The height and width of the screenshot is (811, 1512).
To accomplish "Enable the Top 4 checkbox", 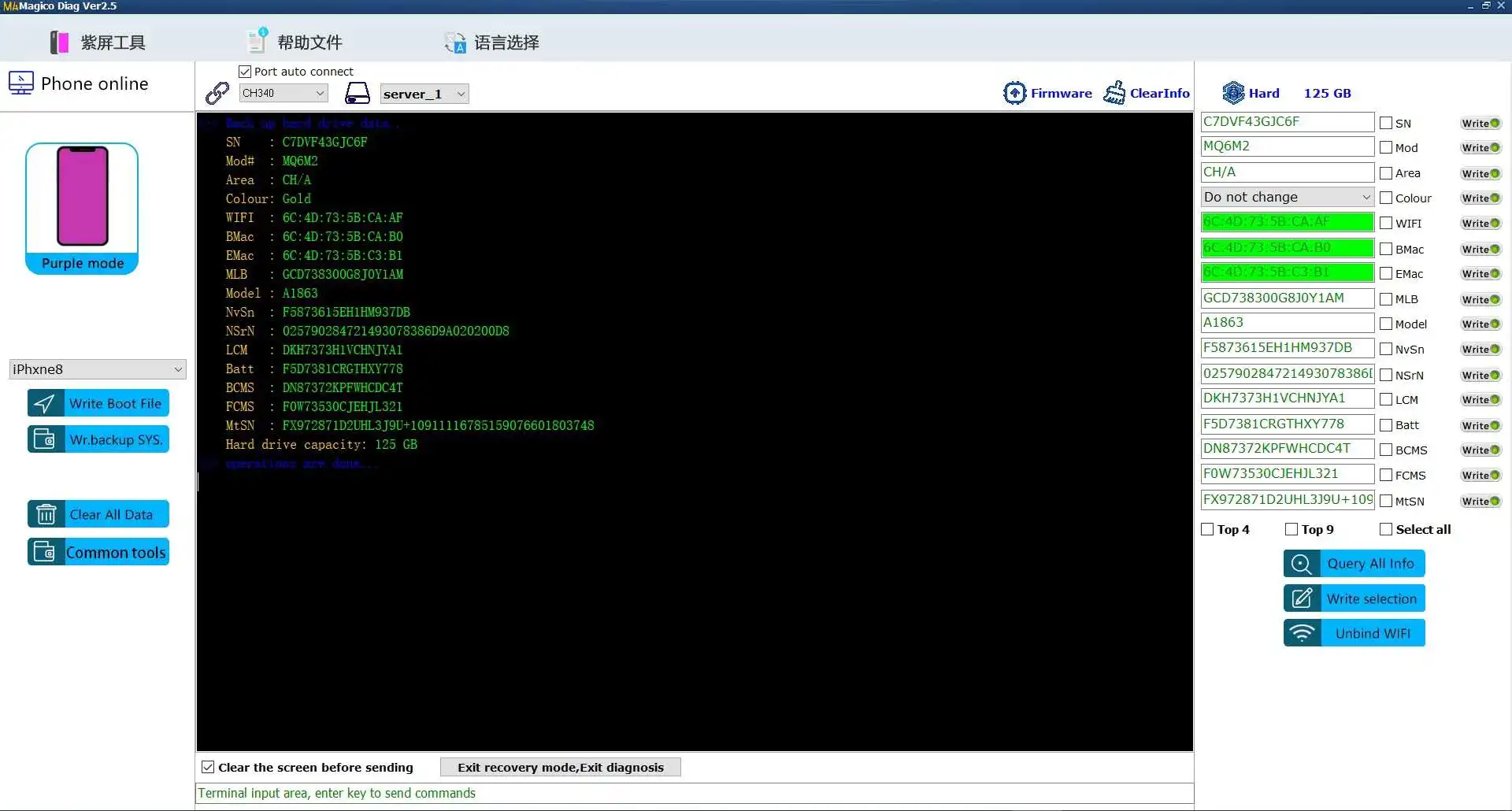I will click(x=1207, y=529).
